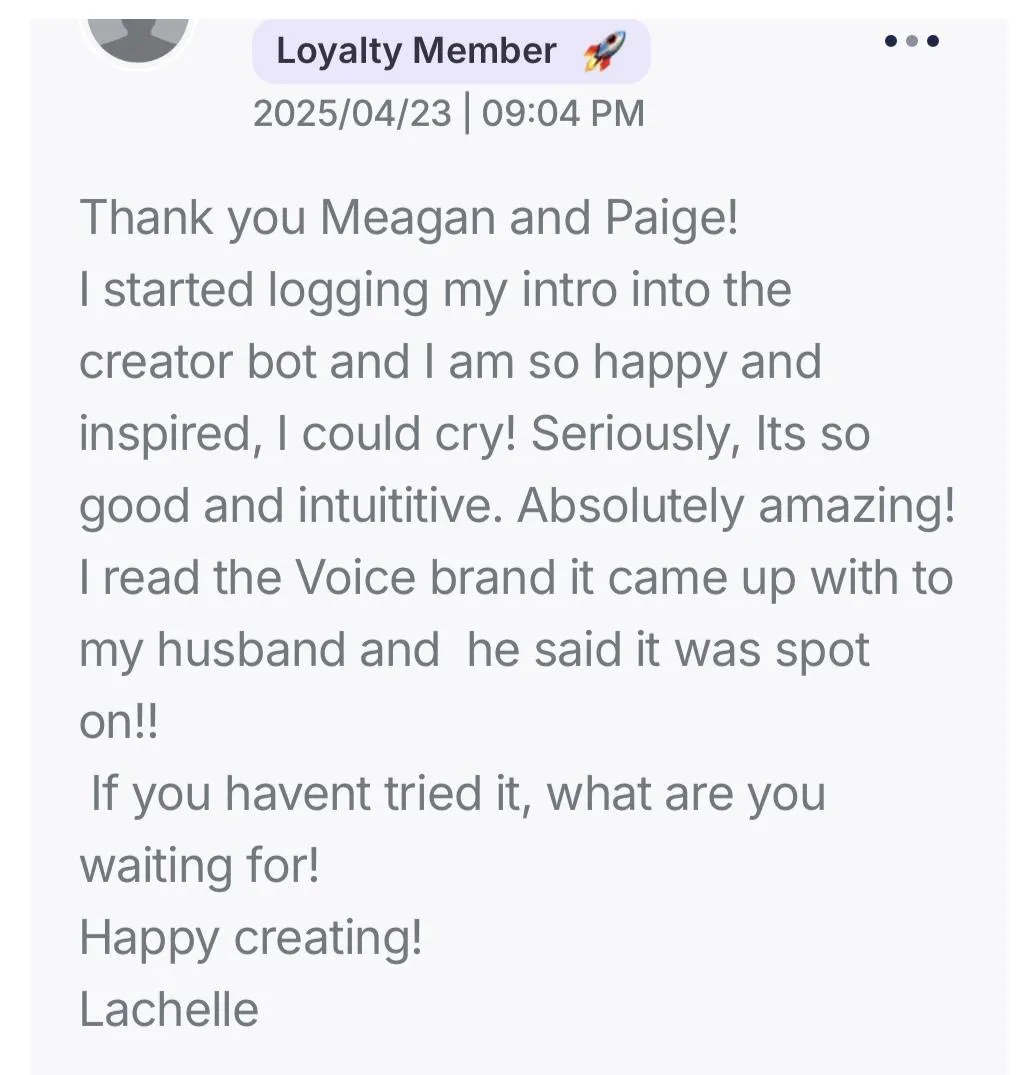The width and height of the screenshot is (1032, 1075).
Task: Click the name Meagan in the message
Action: [x=408, y=218]
